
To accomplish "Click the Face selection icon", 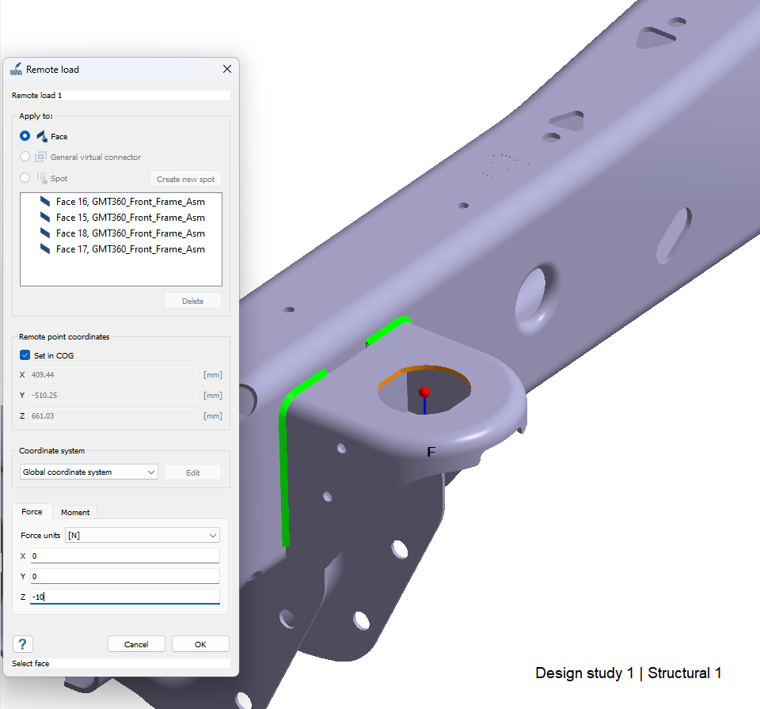I will [42, 136].
